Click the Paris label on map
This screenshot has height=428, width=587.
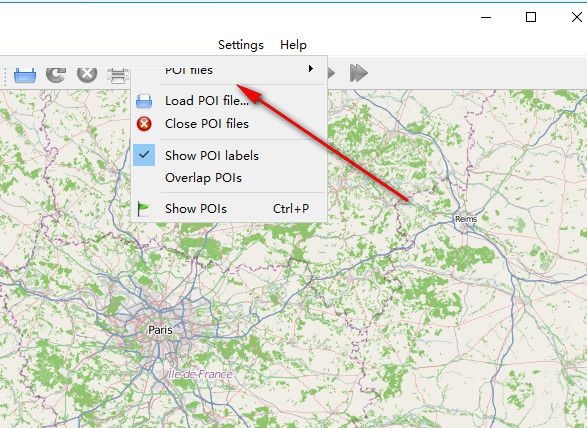(x=160, y=330)
